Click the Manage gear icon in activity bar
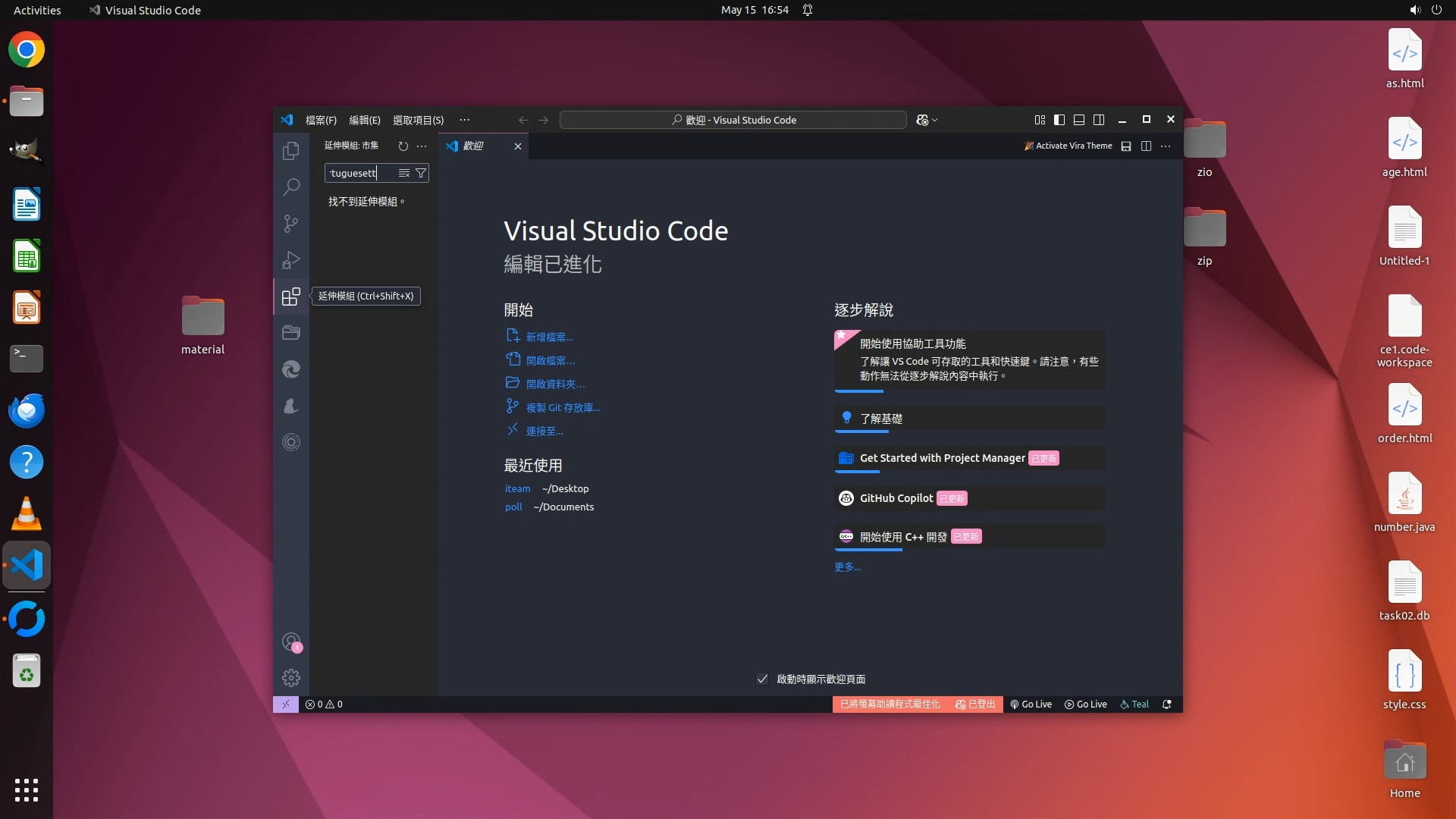 point(291,677)
